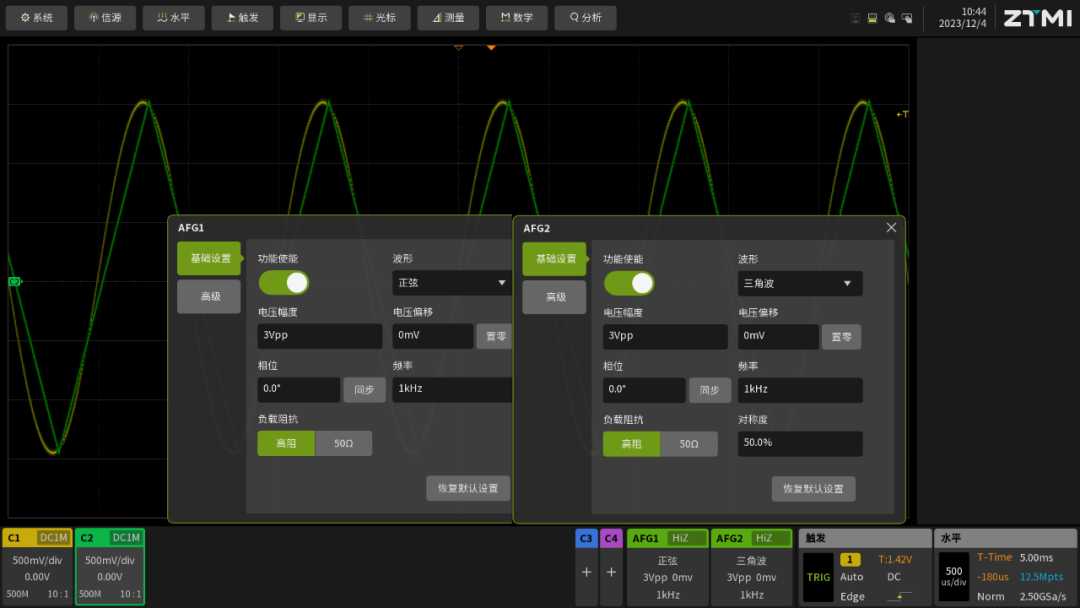
Task: Expand the AFG1 波形 dropdown showing 正弦
Action: coord(452,283)
